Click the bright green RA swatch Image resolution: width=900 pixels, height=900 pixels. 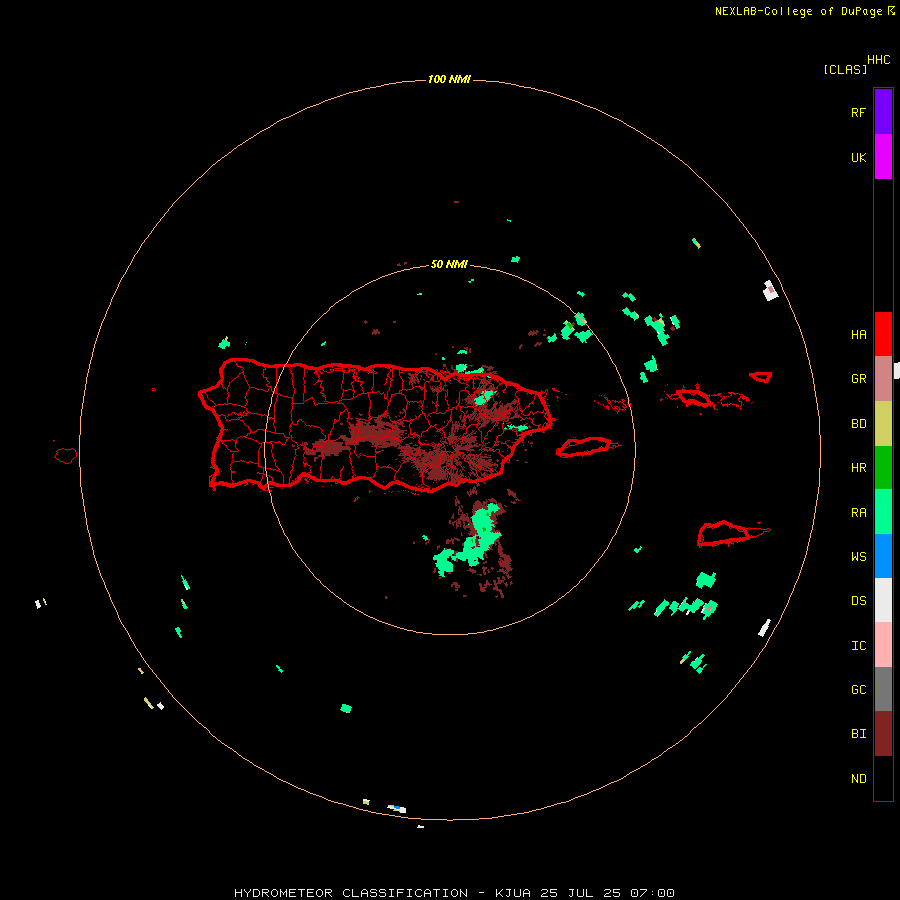883,512
